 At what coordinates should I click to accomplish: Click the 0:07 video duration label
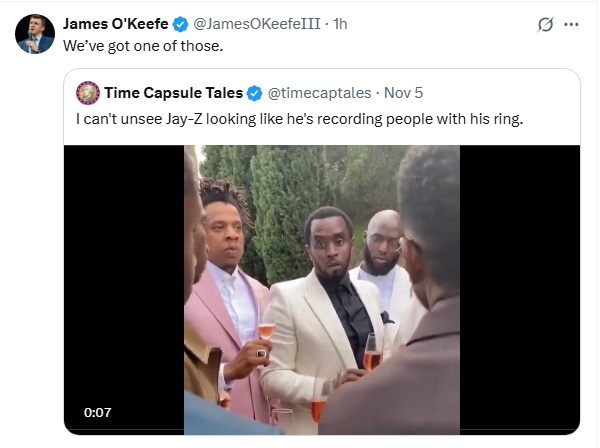(96, 411)
